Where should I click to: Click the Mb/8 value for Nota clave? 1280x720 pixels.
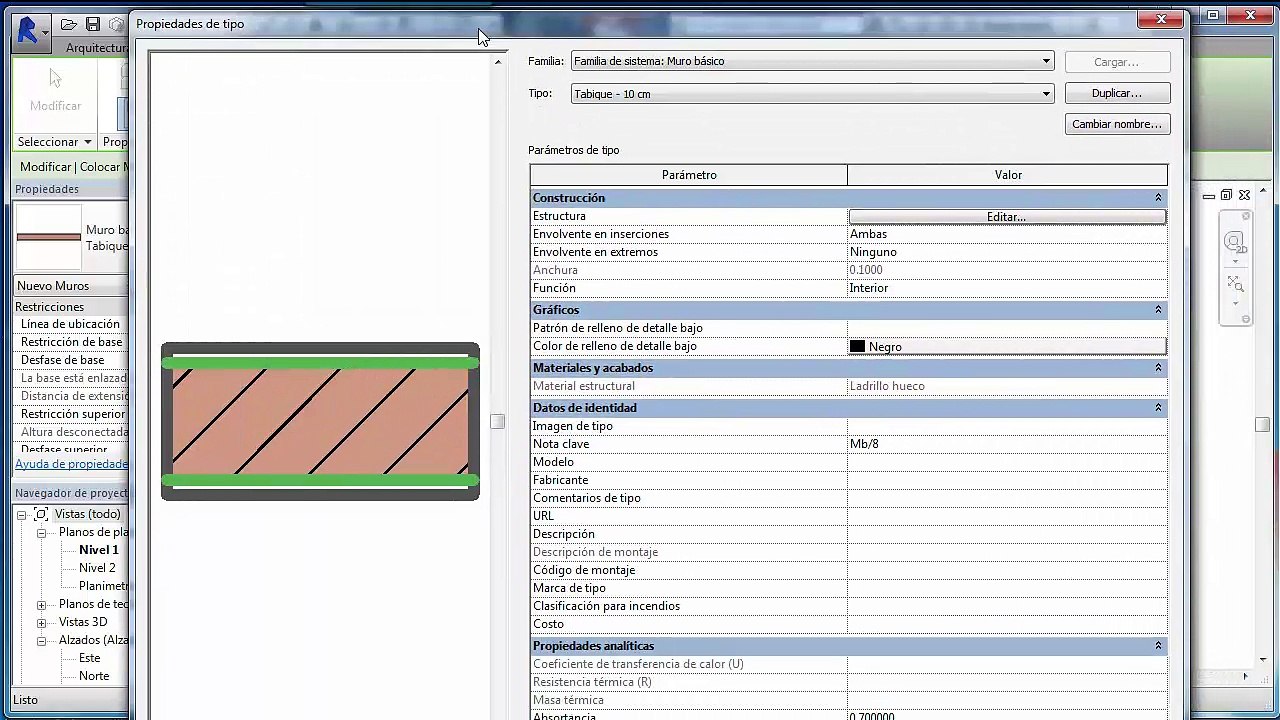[1007, 444]
